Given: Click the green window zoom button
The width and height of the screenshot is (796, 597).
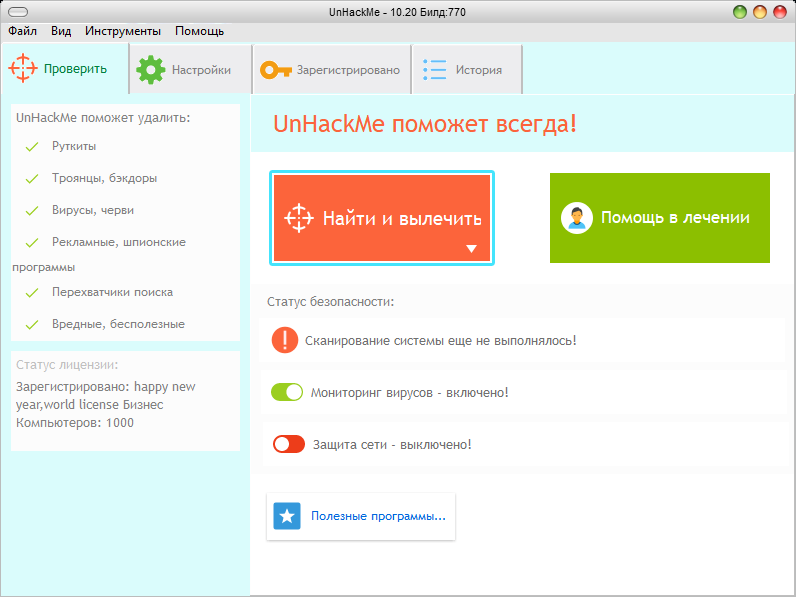Looking at the screenshot, I should tap(740, 12).
